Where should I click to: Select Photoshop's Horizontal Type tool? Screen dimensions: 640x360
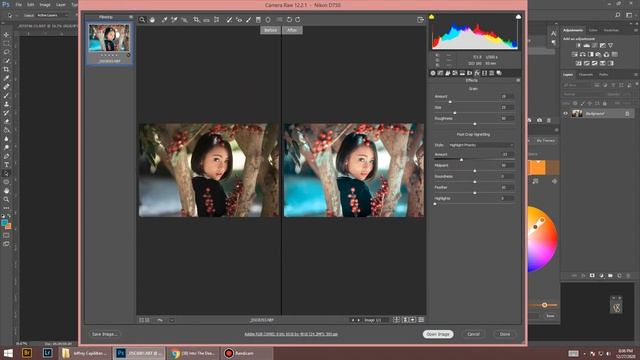point(6,164)
